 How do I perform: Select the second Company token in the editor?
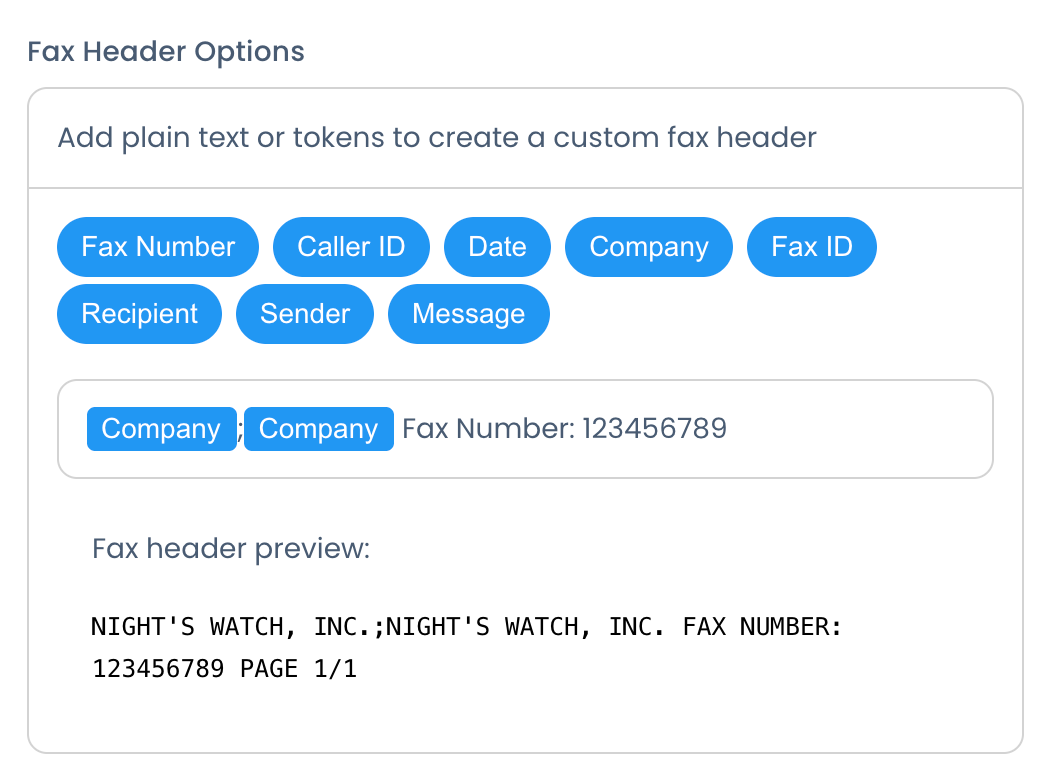(318, 428)
